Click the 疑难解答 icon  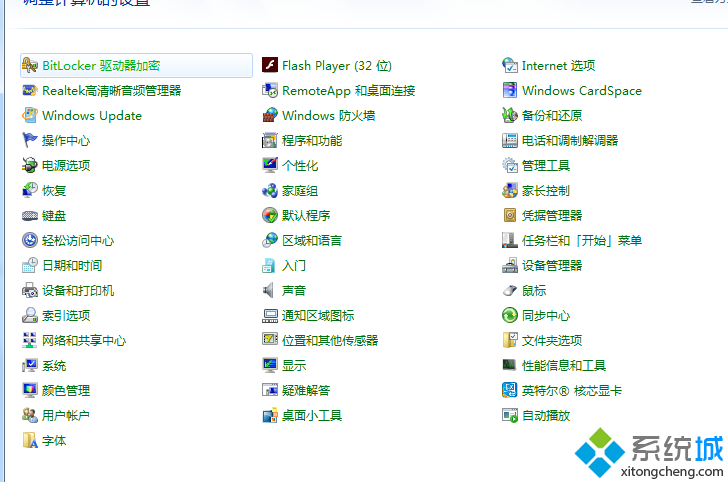coord(270,391)
